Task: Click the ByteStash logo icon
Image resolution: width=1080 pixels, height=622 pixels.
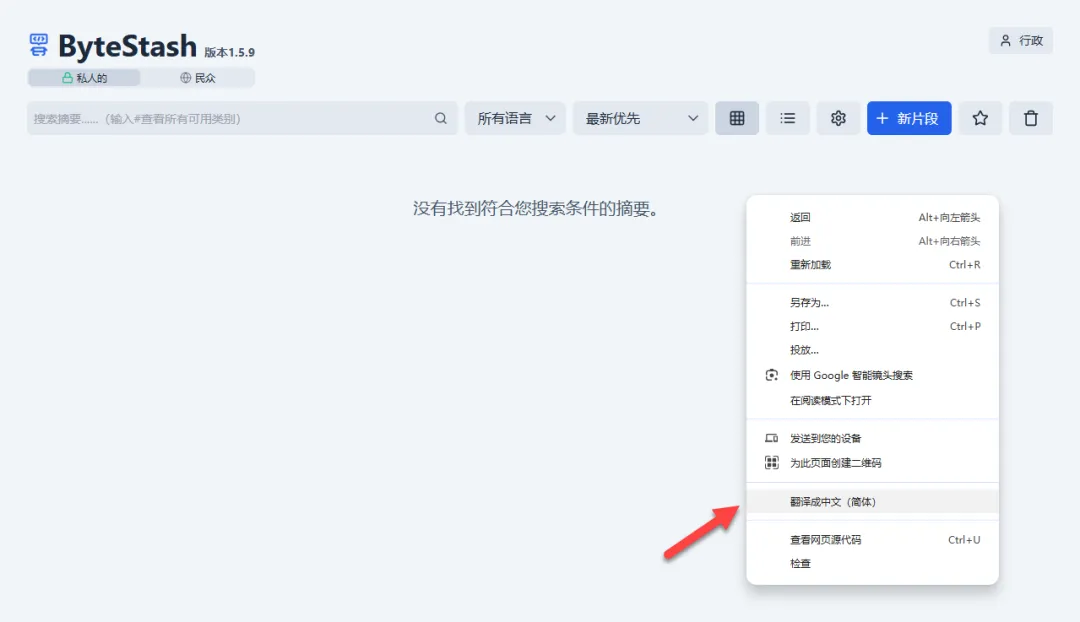Action: (x=39, y=44)
